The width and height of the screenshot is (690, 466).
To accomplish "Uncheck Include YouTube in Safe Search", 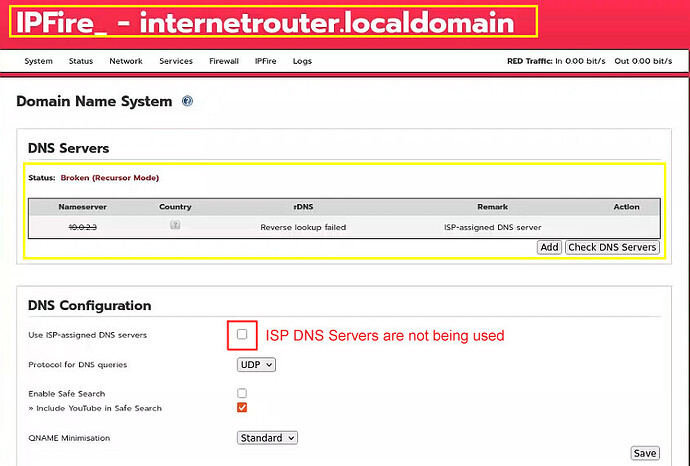I will click(242, 407).
